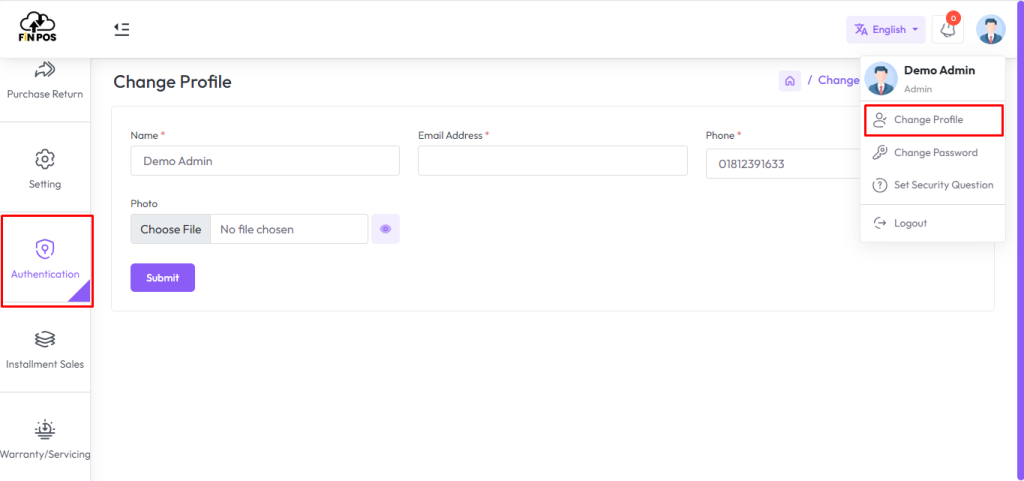
Task: Click the Choose File button
Action: point(170,229)
